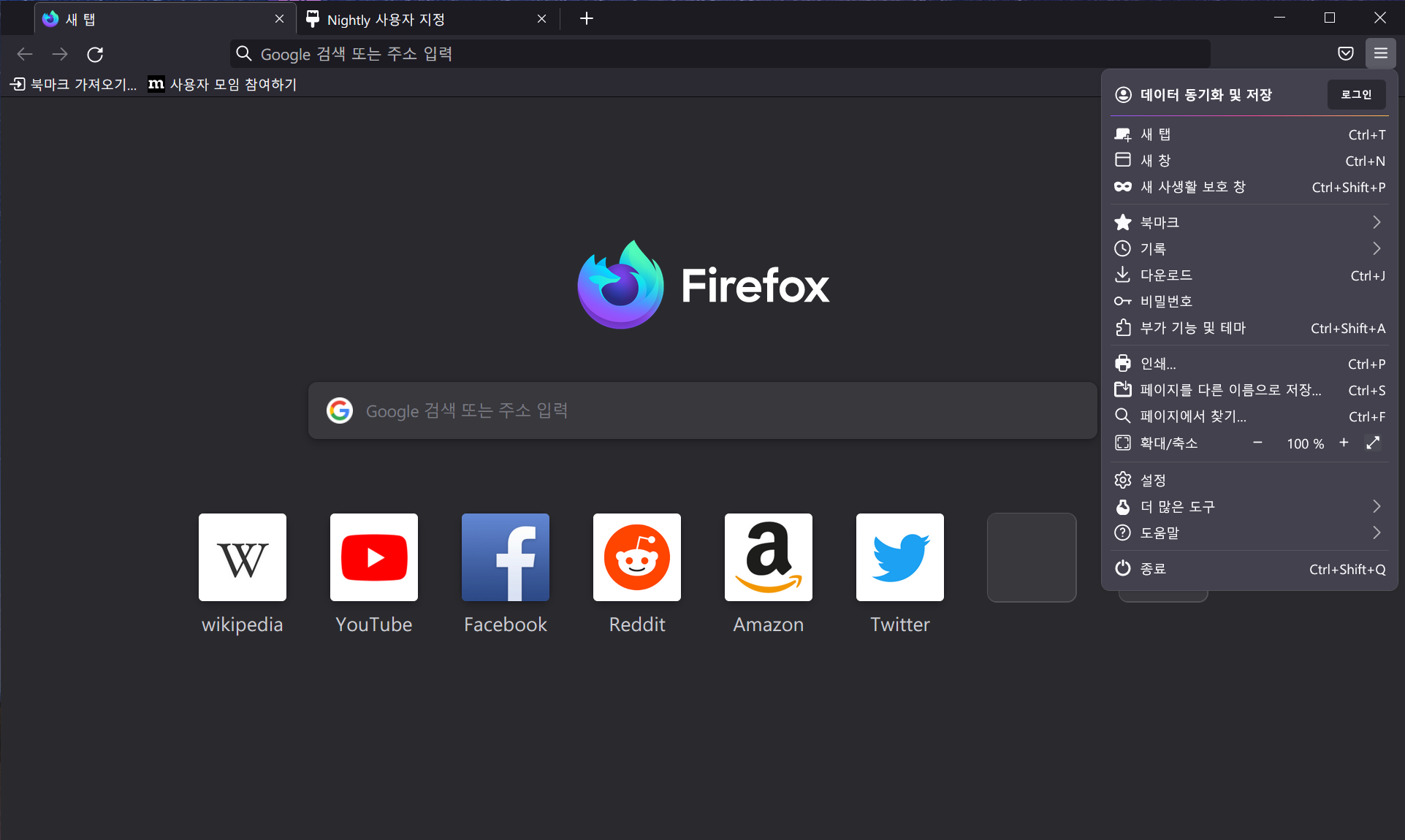Image resolution: width=1405 pixels, height=840 pixels.
Task: Click the Google search input field
Action: (702, 410)
